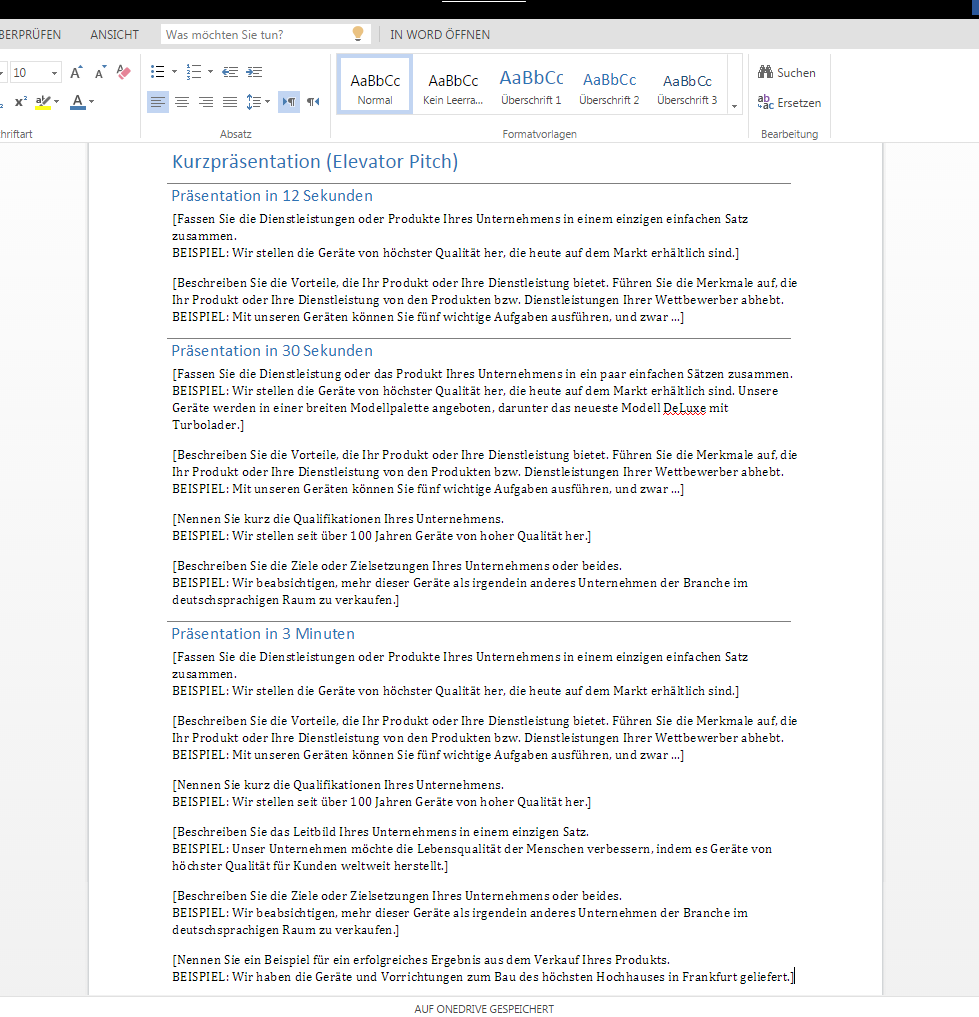This screenshot has height=1017, width=979.
Task: Click the 'Was möchten Sie tun?' search field
Action: (x=256, y=34)
